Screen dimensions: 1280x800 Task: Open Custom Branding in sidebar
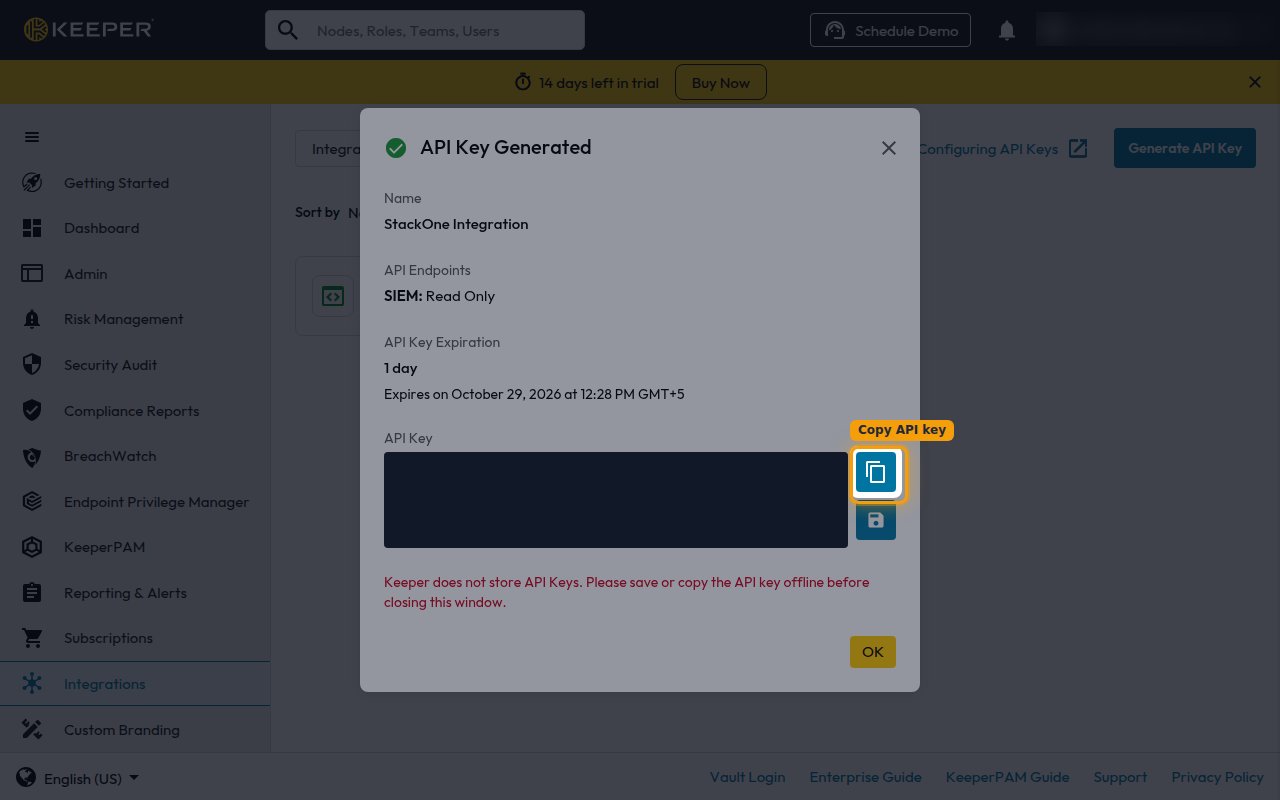(135, 730)
